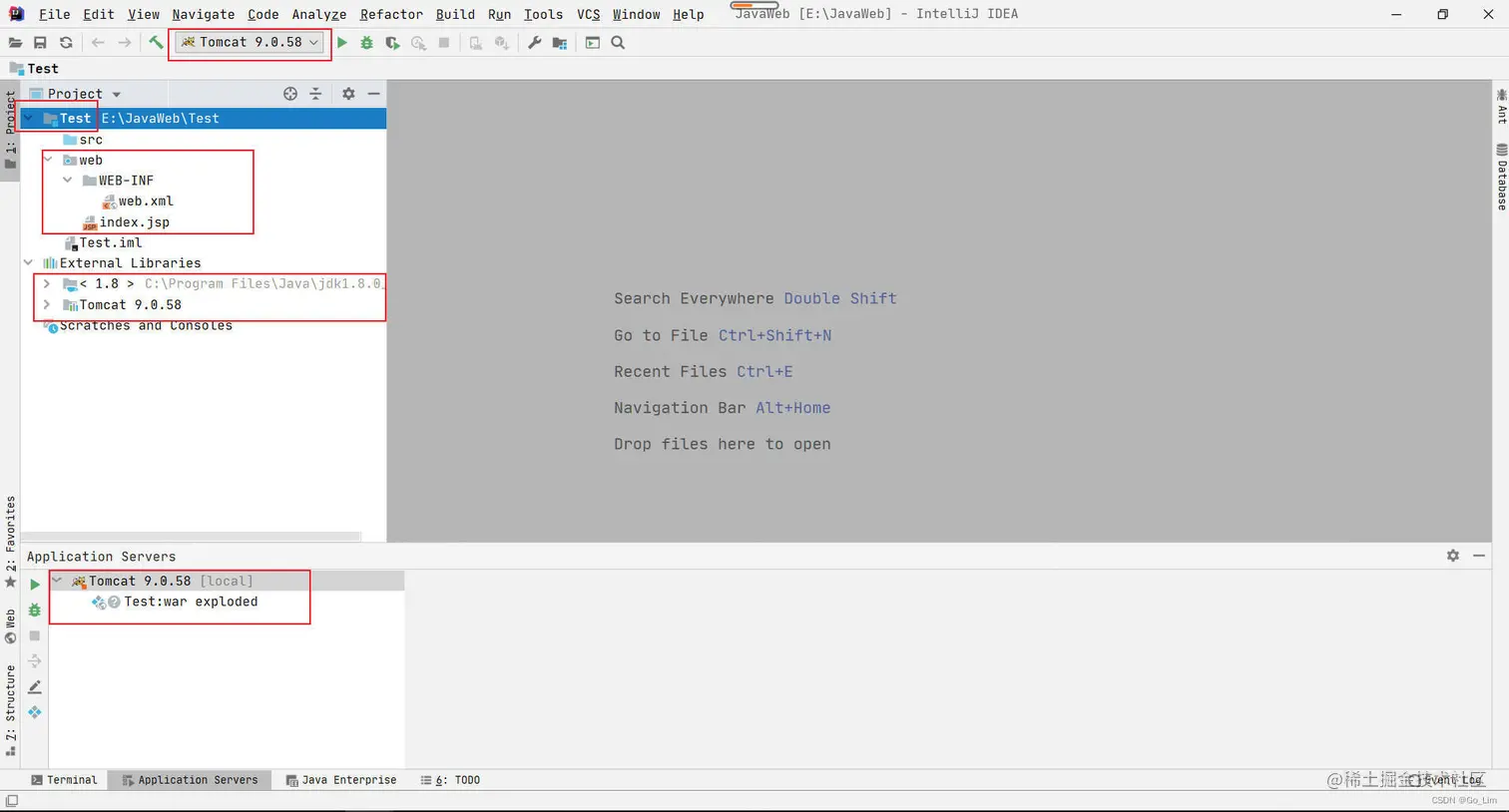
Task: Switch to the Application Servers tool tab
Action: tap(190, 780)
